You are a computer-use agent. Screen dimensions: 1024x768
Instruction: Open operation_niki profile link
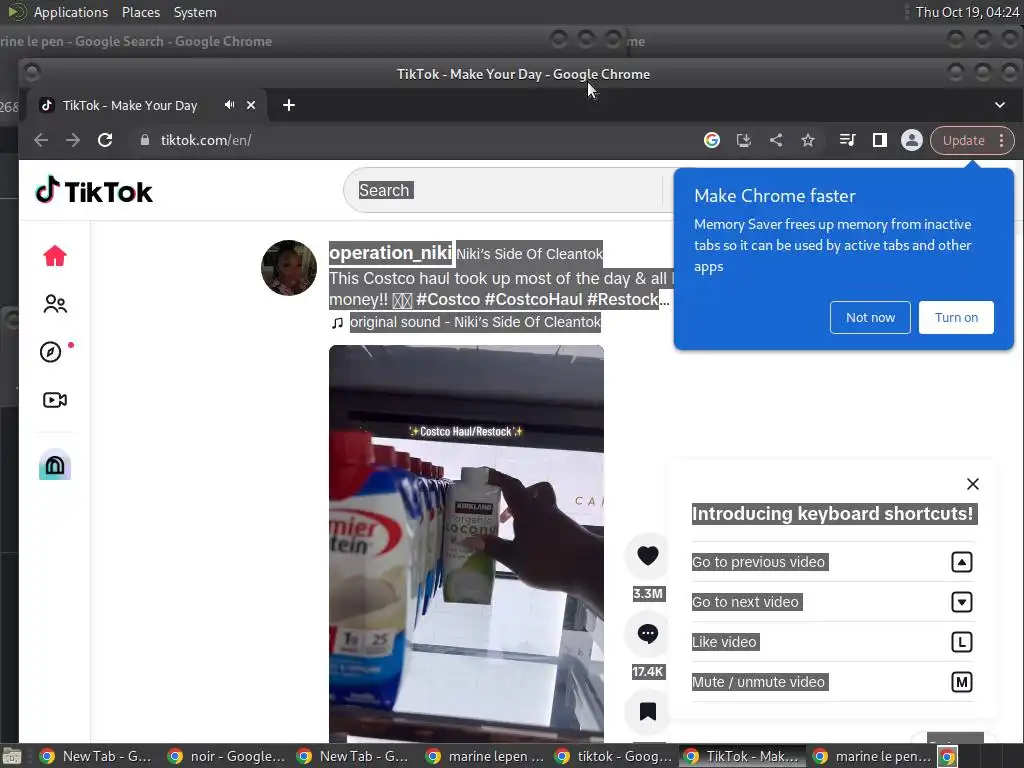[390, 253]
